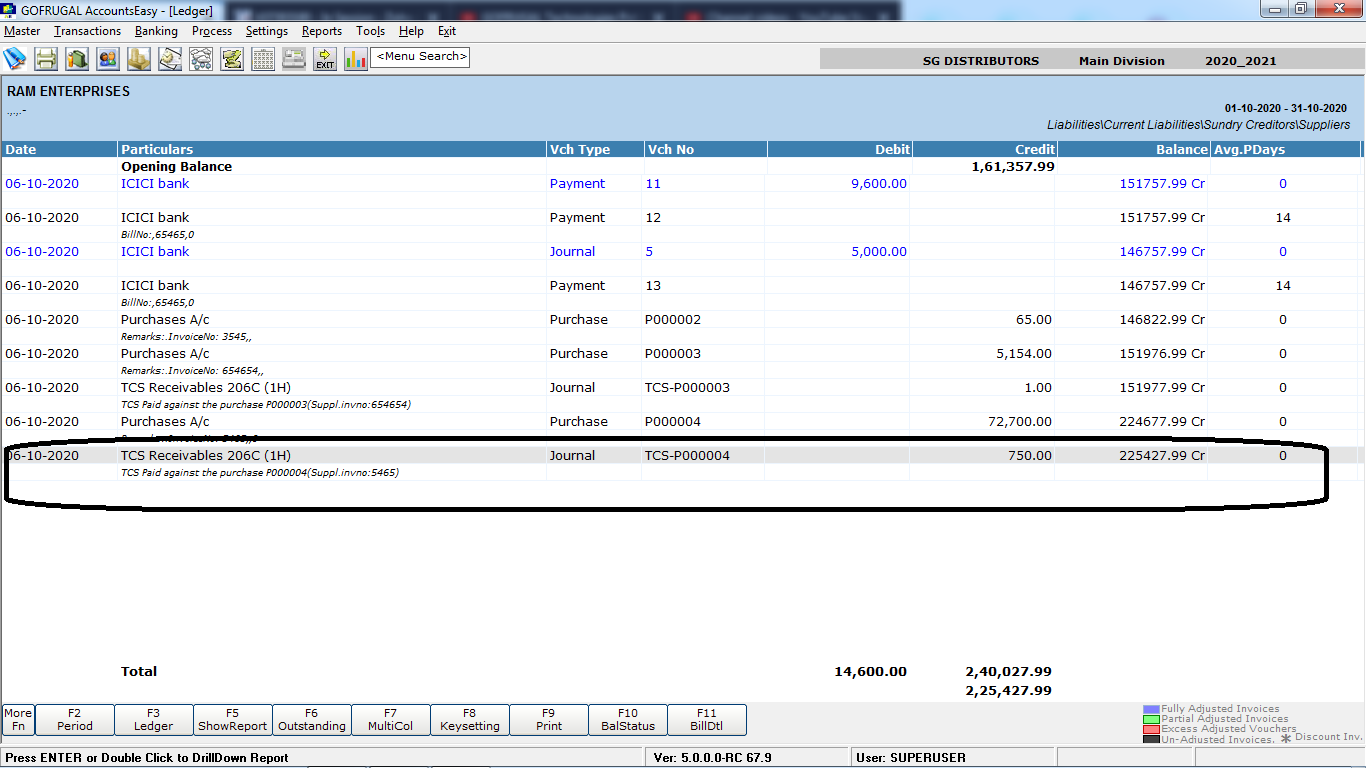Click SG DISTRIBUTORS company name in header
Viewport: 1366px width, 768px height.
(x=981, y=61)
